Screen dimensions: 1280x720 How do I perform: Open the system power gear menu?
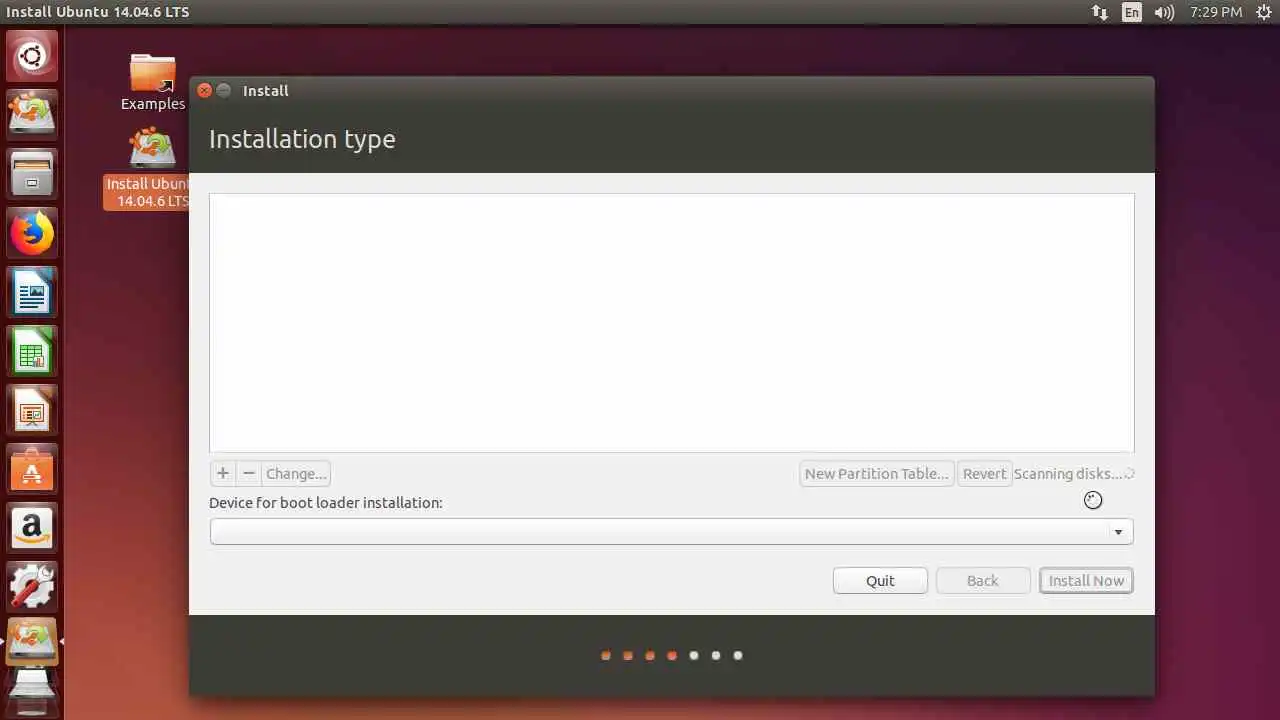[x=1264, y=12]
